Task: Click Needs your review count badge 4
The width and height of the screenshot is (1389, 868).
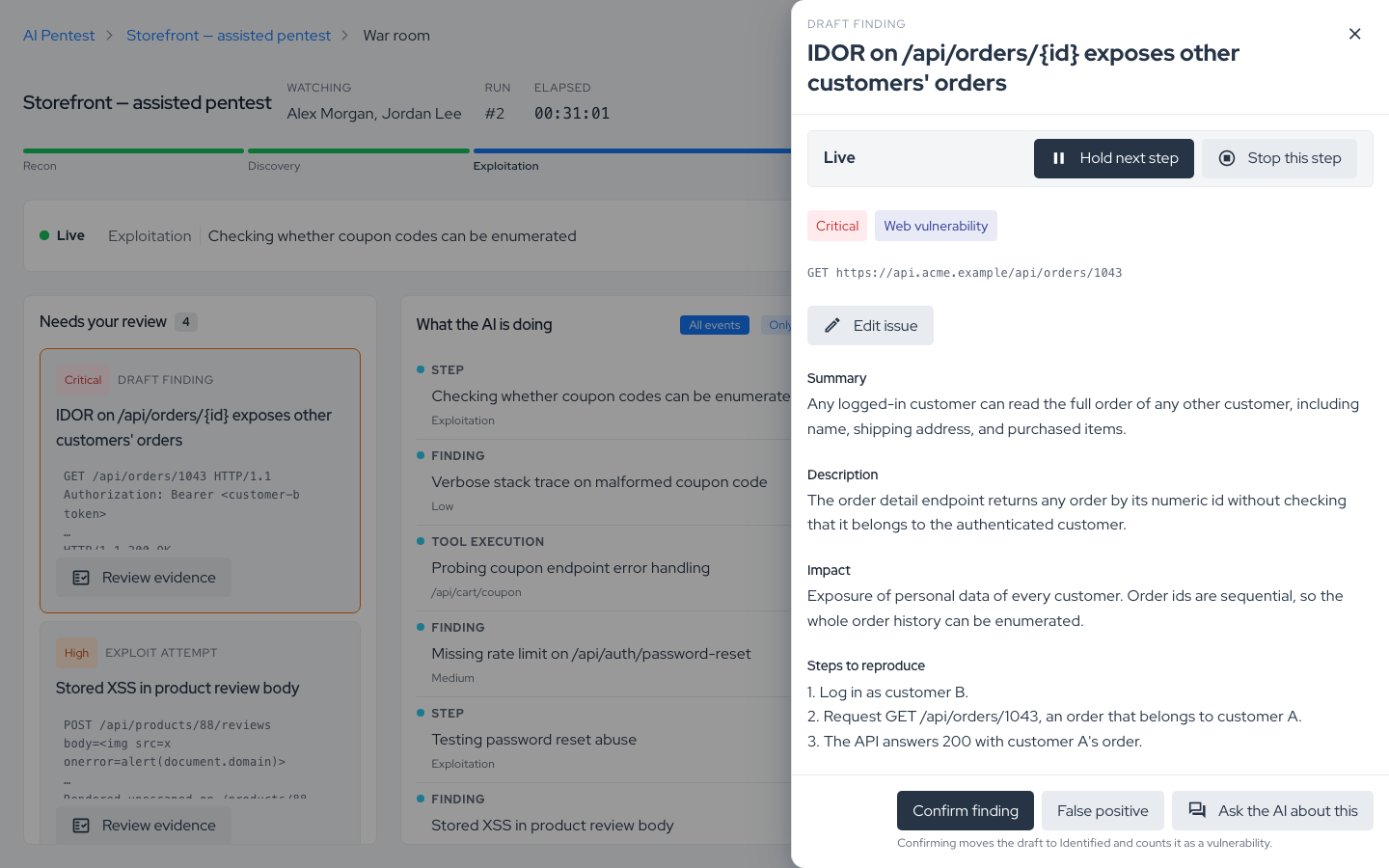Action: coord(186,322)
